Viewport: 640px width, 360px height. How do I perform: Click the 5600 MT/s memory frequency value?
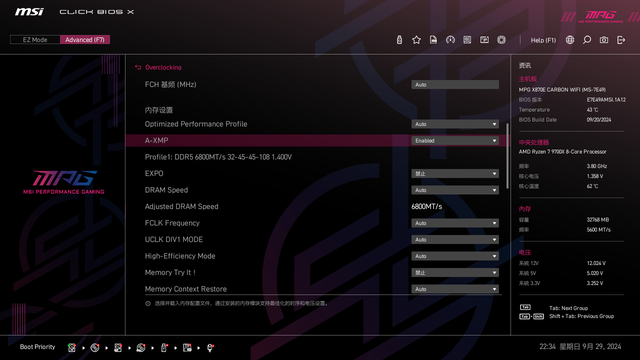point(598,230)
